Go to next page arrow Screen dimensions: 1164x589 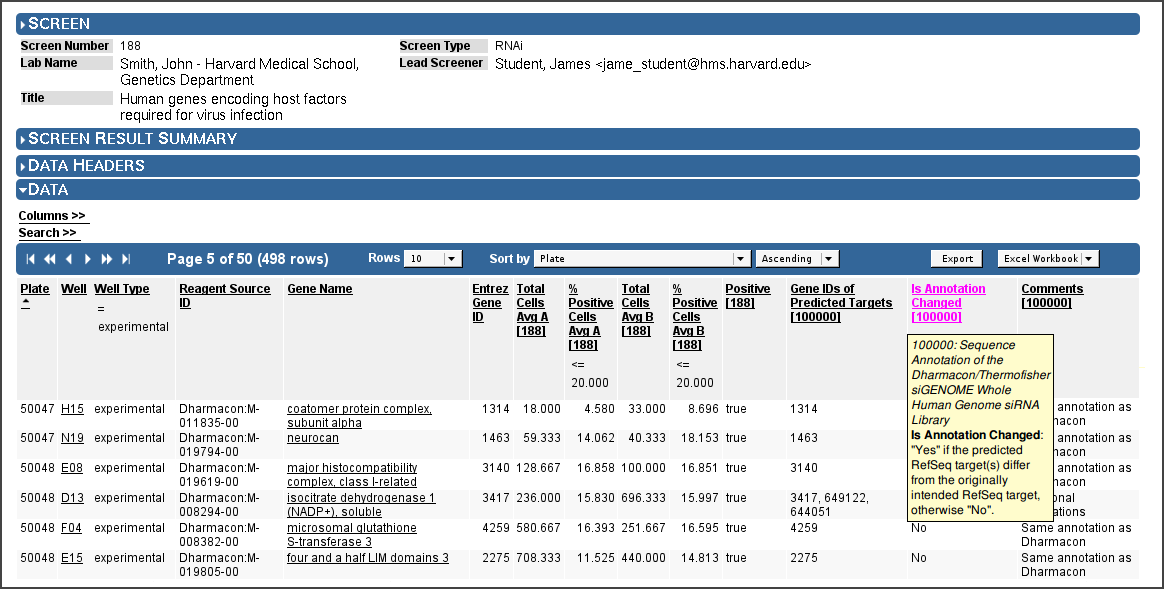[x=88, y=258]
